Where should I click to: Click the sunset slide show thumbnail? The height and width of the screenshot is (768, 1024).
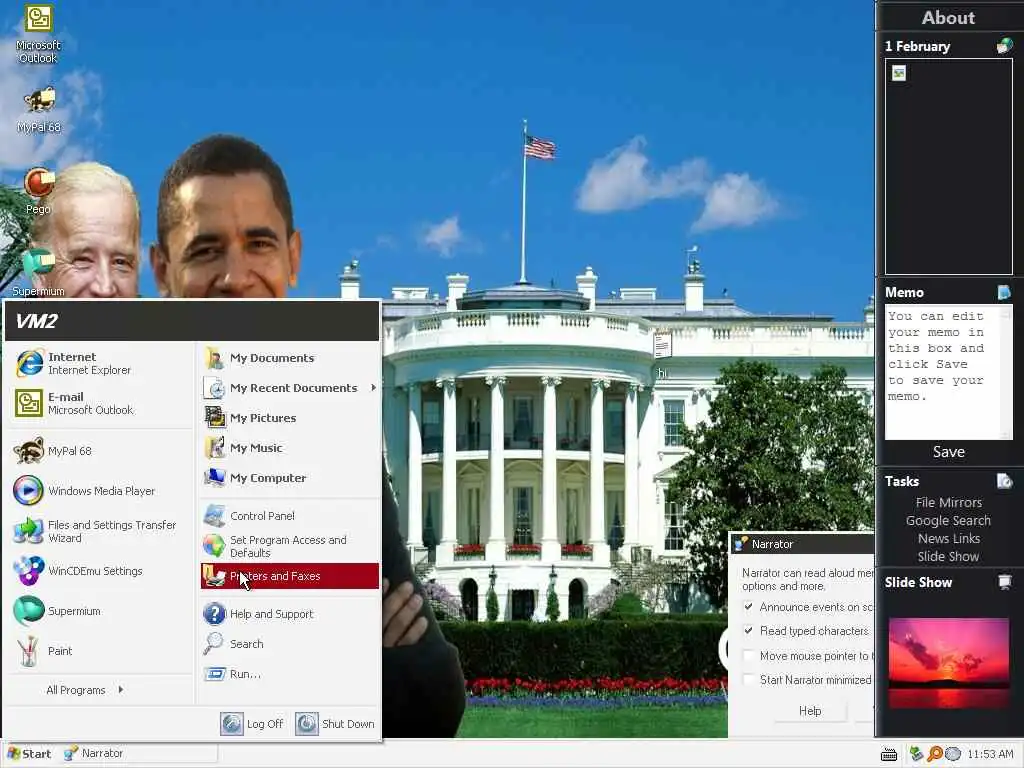coord(948,664)
